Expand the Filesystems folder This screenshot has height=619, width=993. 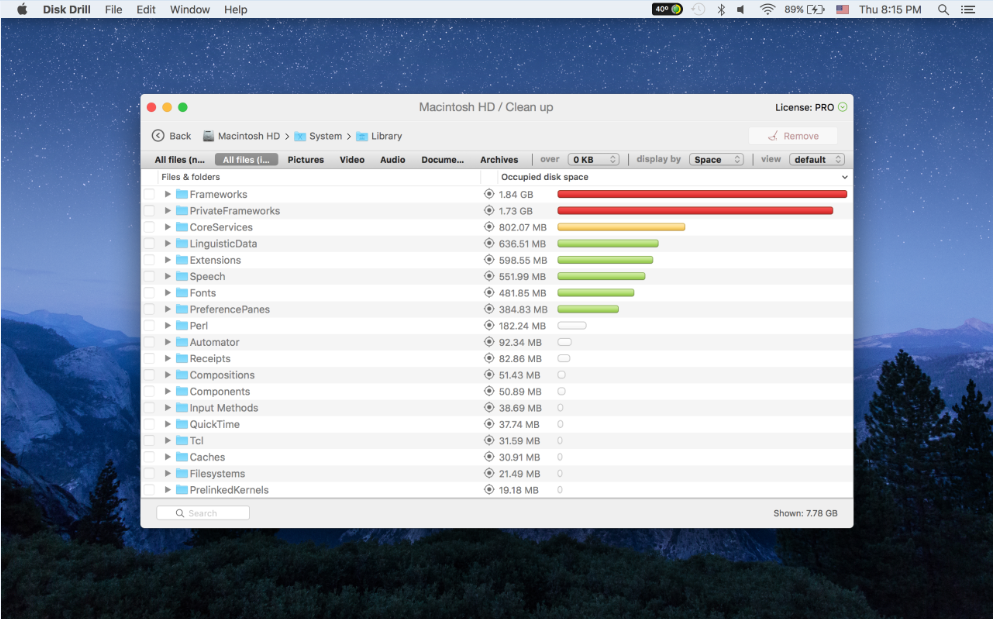pyautogui.click(x=168, y=473)
